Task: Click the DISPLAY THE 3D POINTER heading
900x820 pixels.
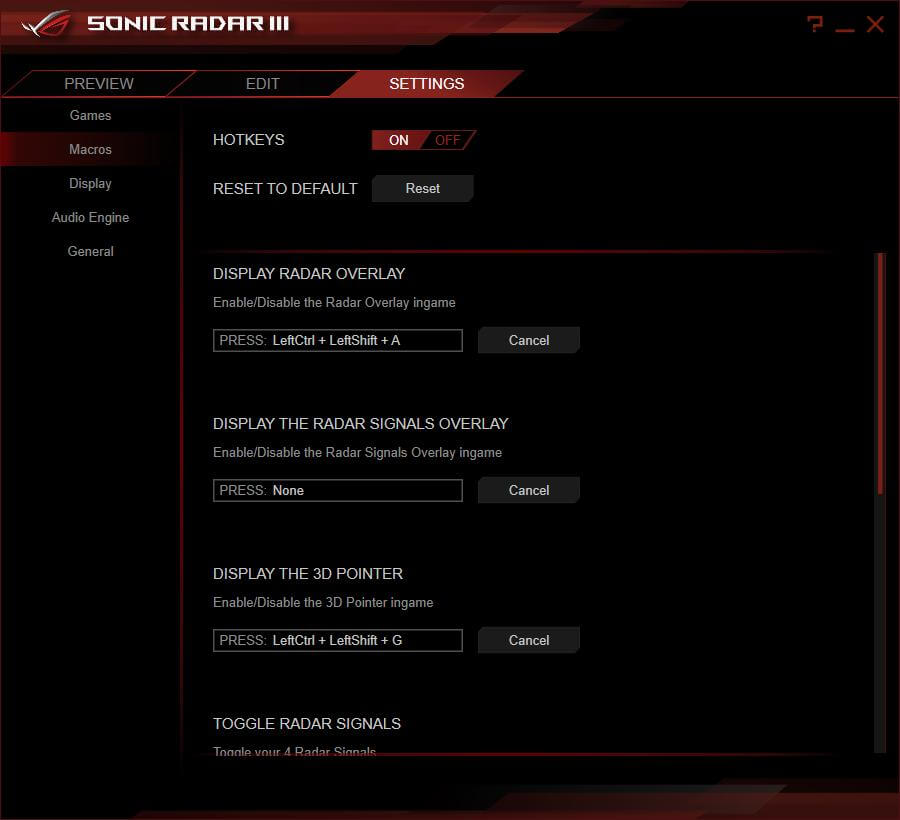Action: click(308, 574)
